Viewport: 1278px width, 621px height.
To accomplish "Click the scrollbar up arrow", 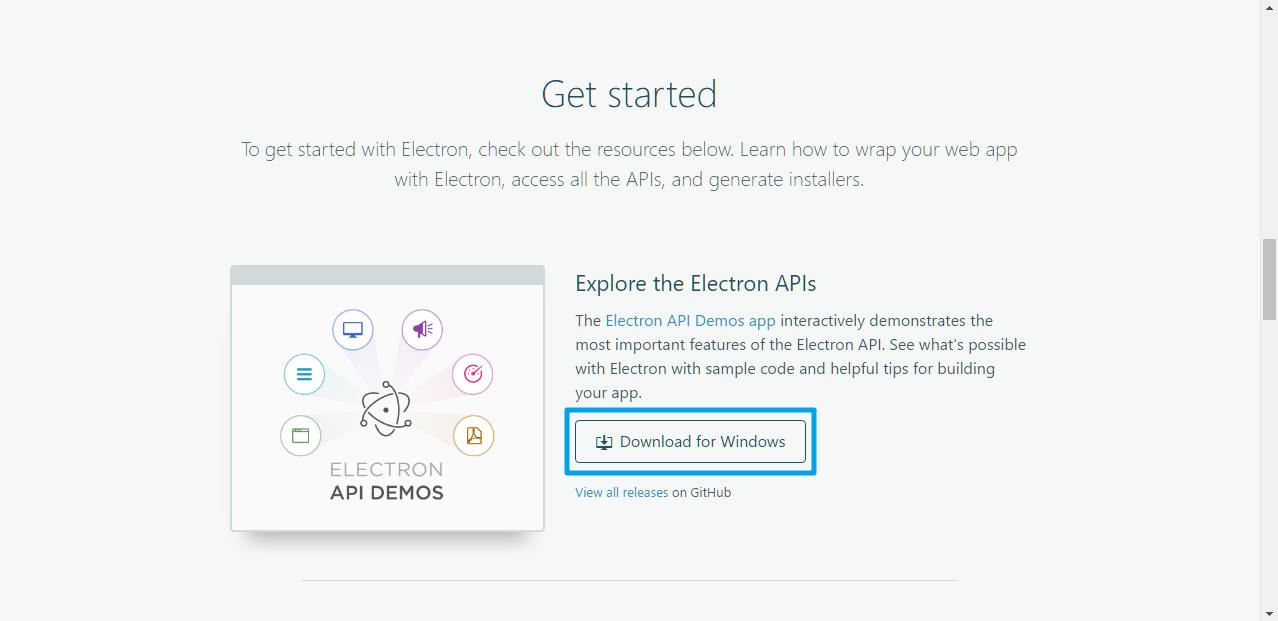I will coord(1269,7).
